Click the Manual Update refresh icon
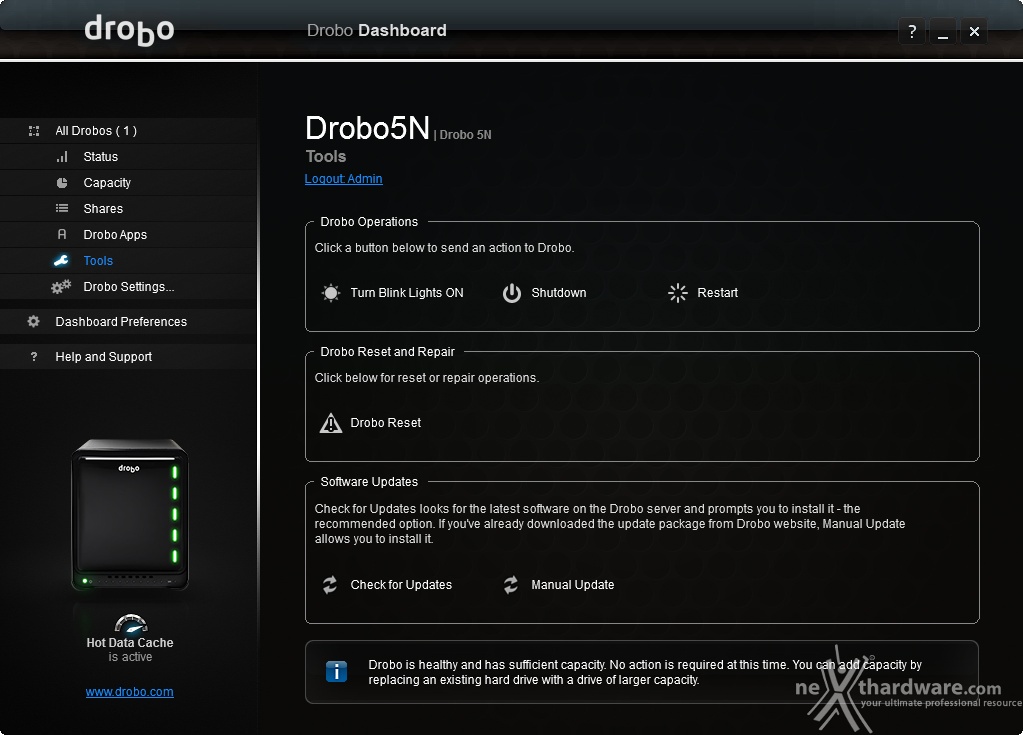 [x=511, y=585]
